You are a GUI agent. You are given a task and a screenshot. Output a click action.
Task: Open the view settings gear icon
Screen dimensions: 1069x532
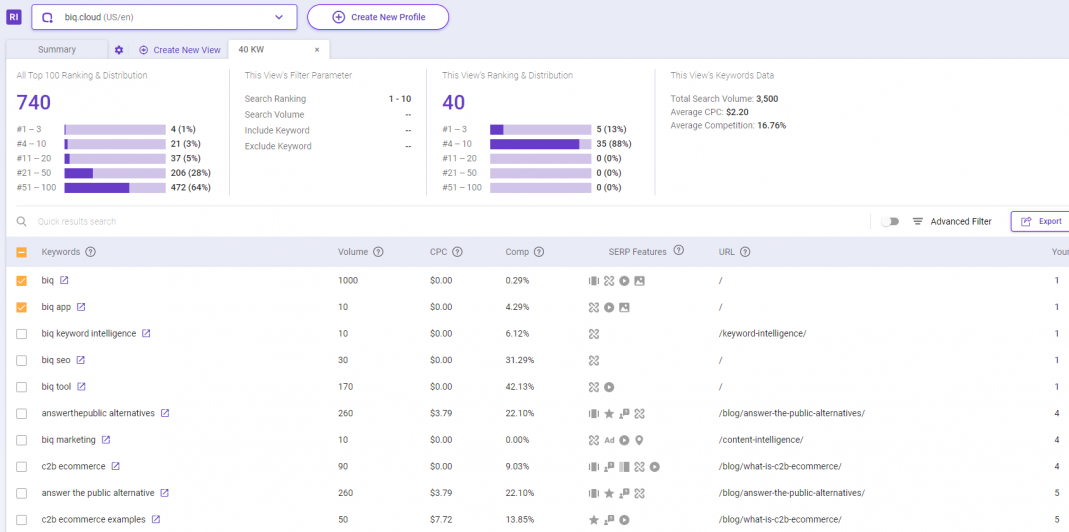click(x=119, y=50)
